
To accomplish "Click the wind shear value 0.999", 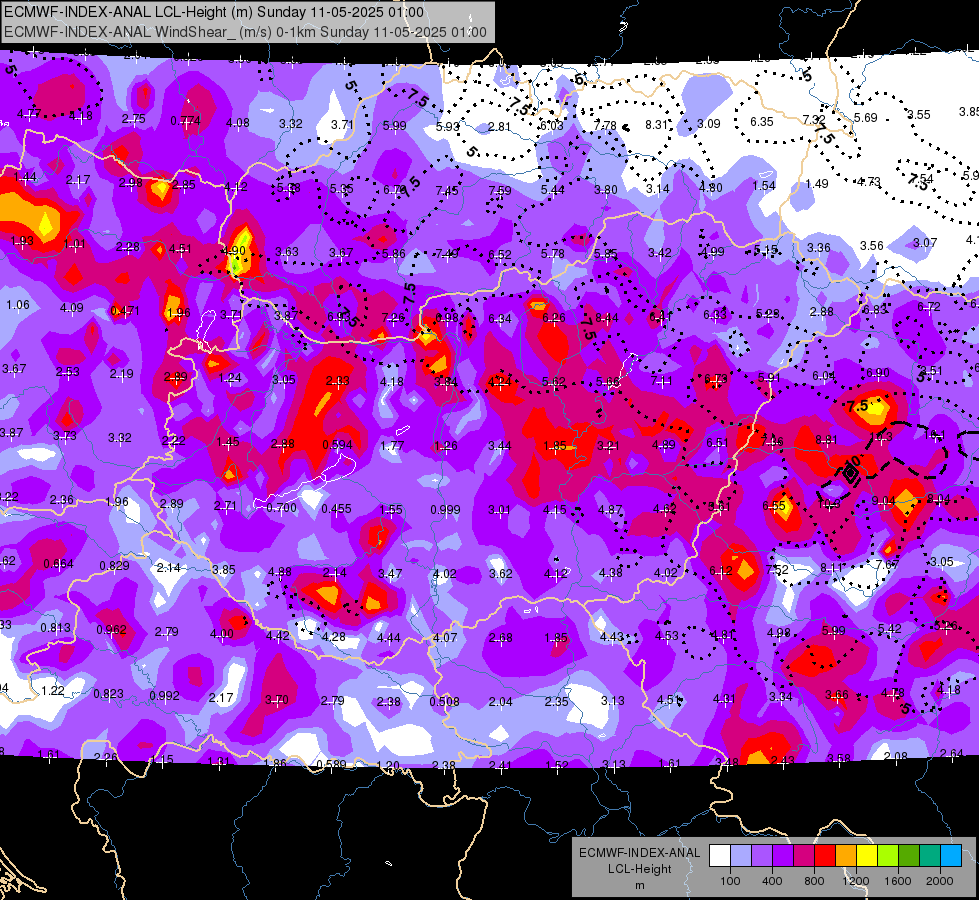I will click(x=445, y=510).
